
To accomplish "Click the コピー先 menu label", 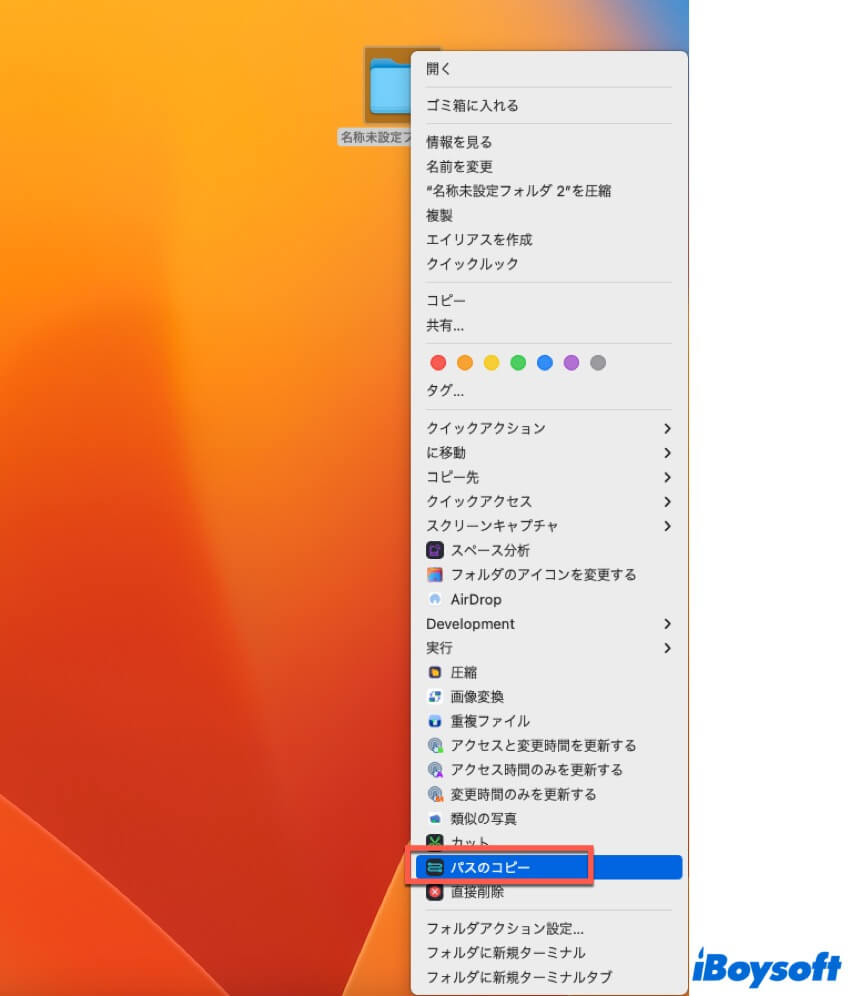I will coord(452,477).
